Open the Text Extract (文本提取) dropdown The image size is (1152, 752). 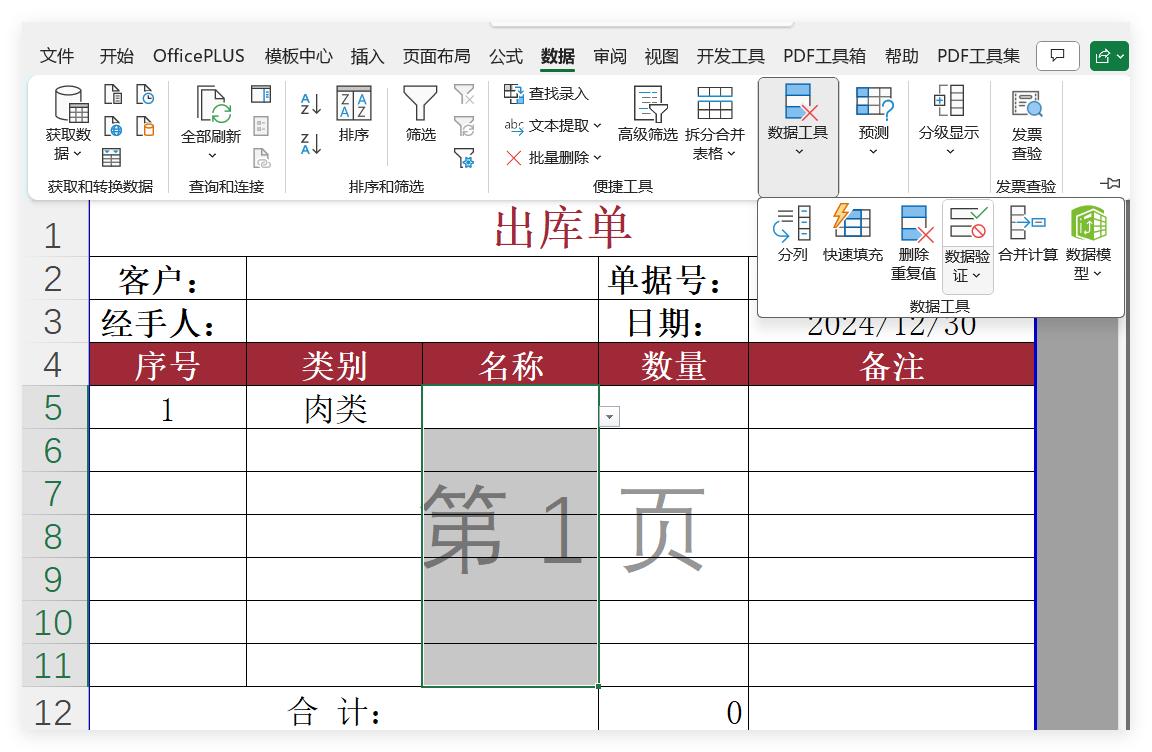(552, 126)
